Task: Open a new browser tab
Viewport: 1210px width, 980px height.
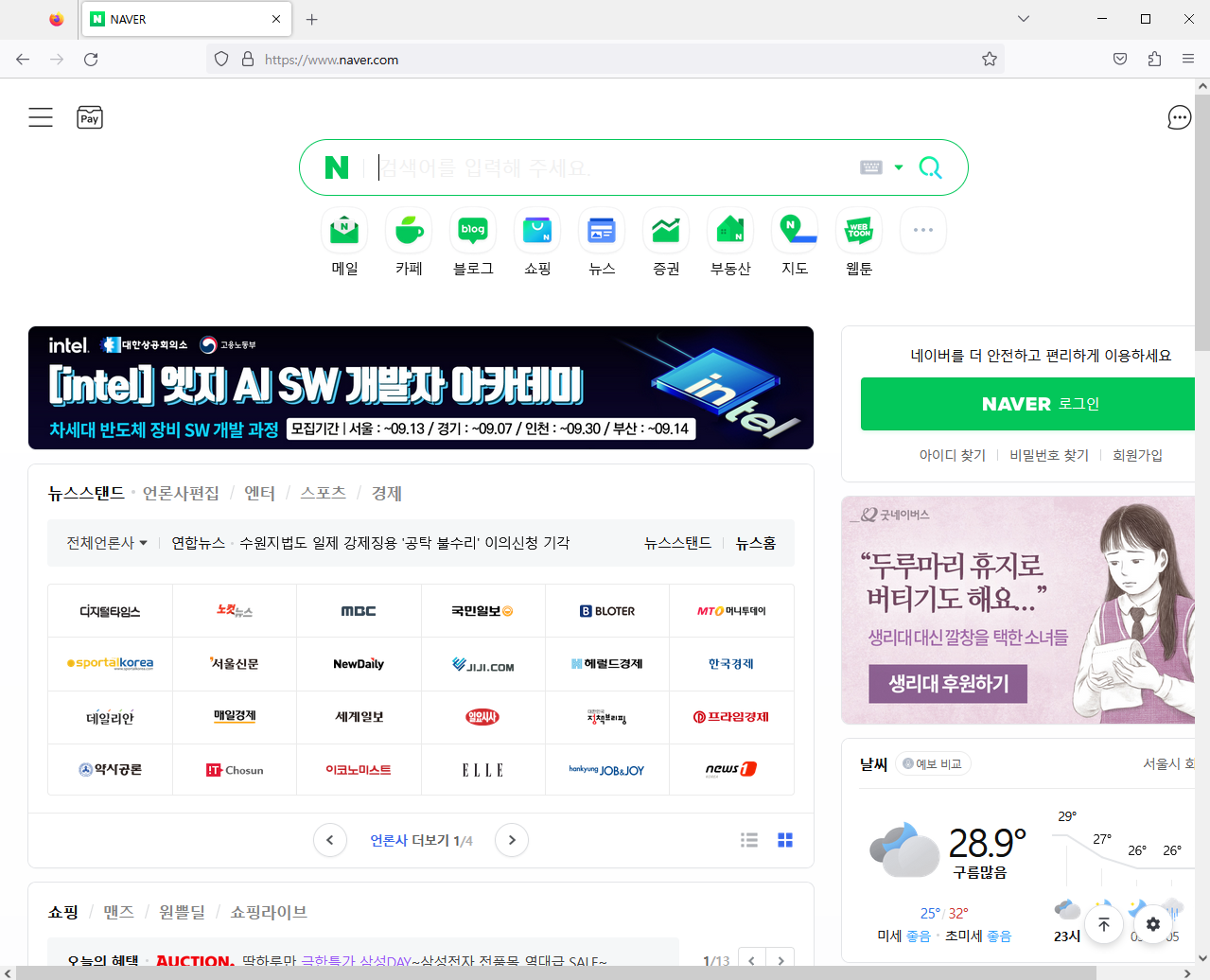Action: [x=311, y=19]
